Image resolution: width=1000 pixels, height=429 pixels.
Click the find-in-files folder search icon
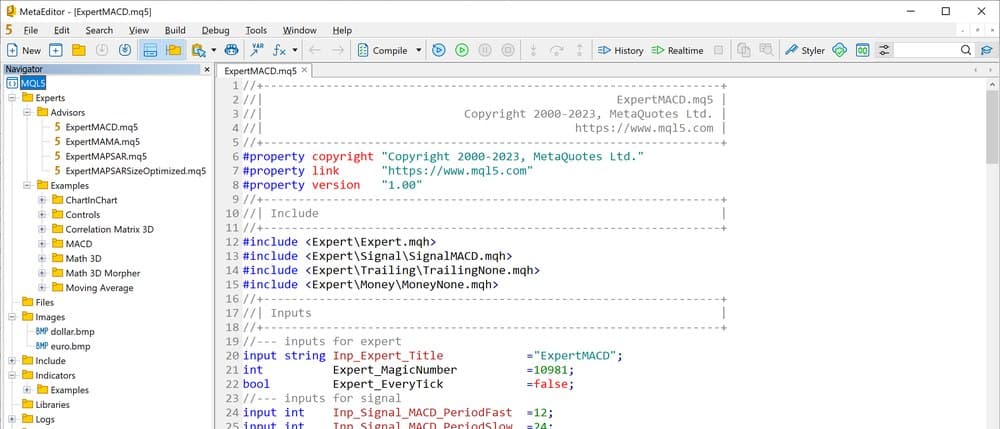click(x=198, y=50)
